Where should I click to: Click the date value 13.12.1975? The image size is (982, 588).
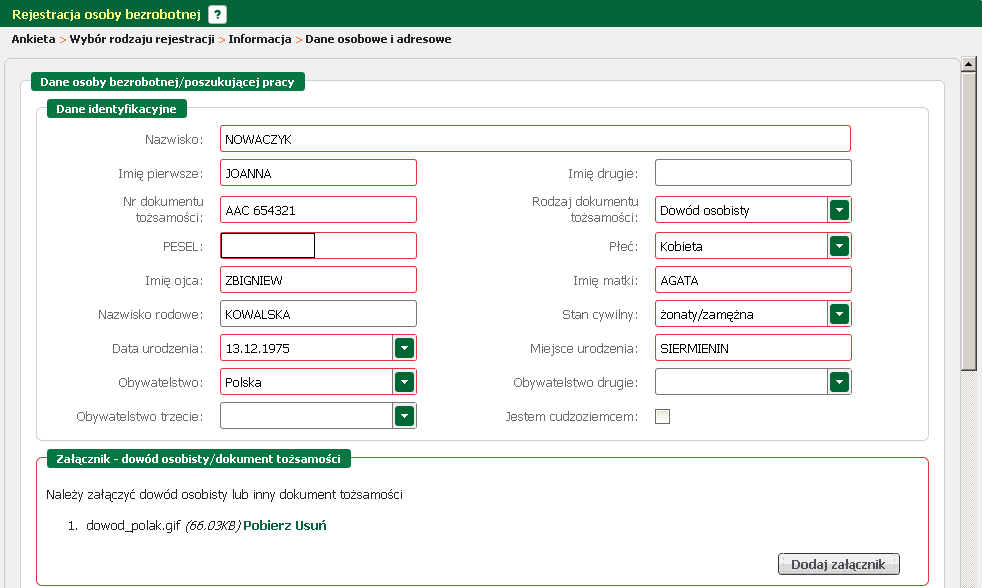(257, 348)
